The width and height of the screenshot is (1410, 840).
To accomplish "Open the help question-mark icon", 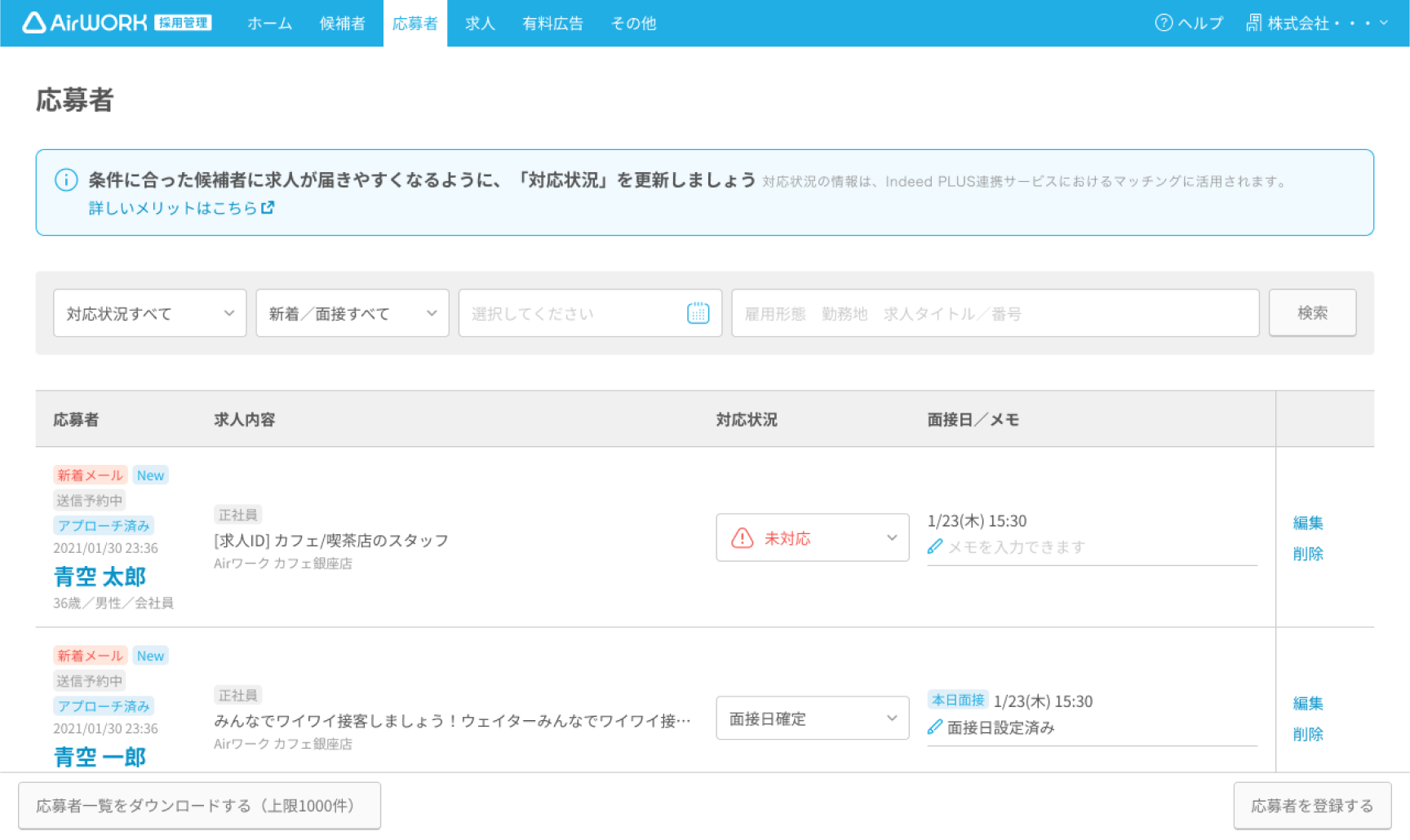I will pos(1164,23).
